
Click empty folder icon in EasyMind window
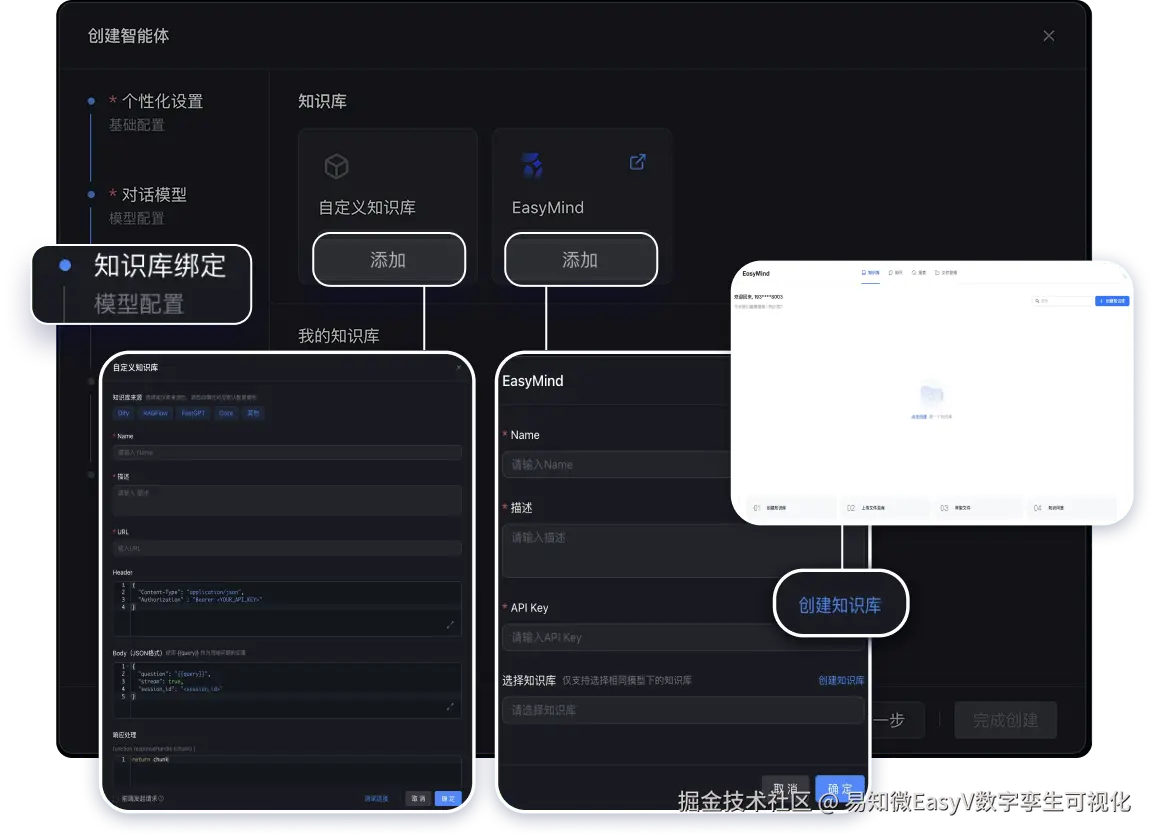pyautogui.click(x=932, y=395)
